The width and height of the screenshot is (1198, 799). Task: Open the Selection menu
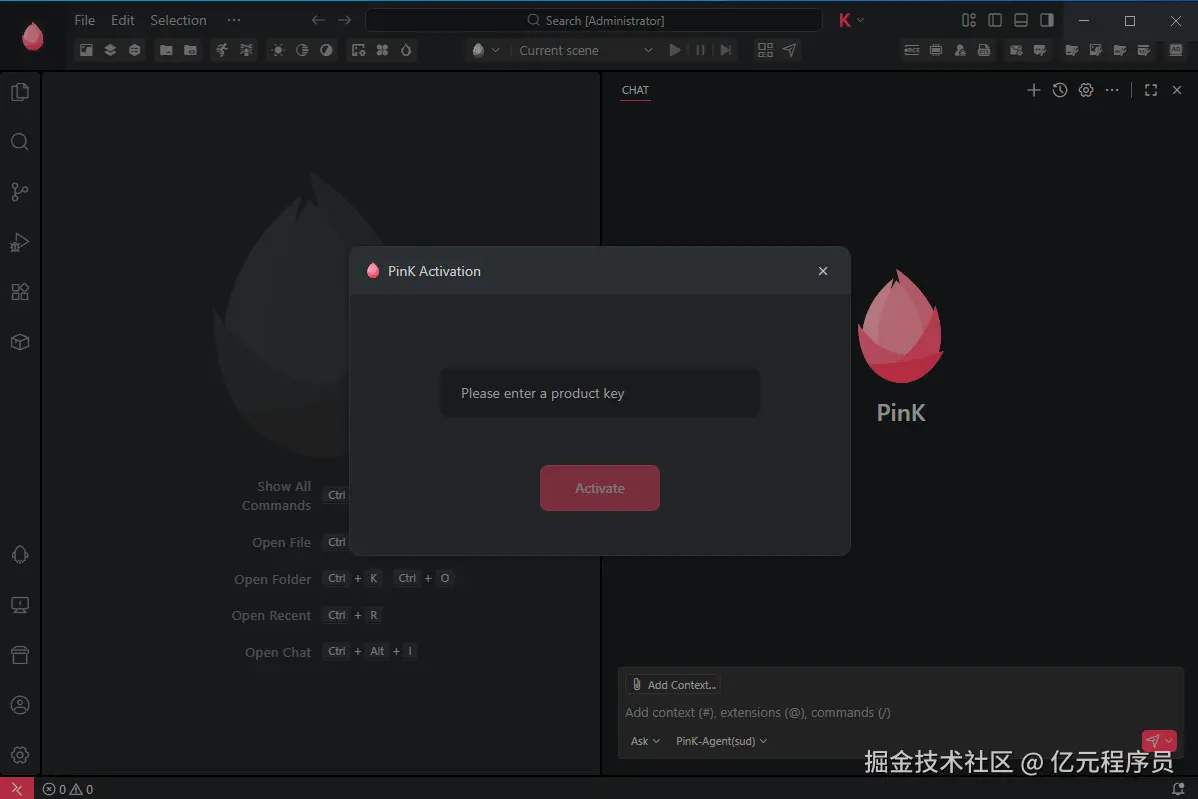tap(178, 21)
